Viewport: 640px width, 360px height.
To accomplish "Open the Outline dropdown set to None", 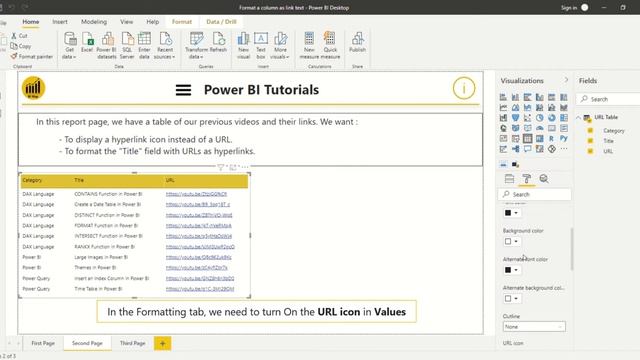I will [x=534, y=327].
